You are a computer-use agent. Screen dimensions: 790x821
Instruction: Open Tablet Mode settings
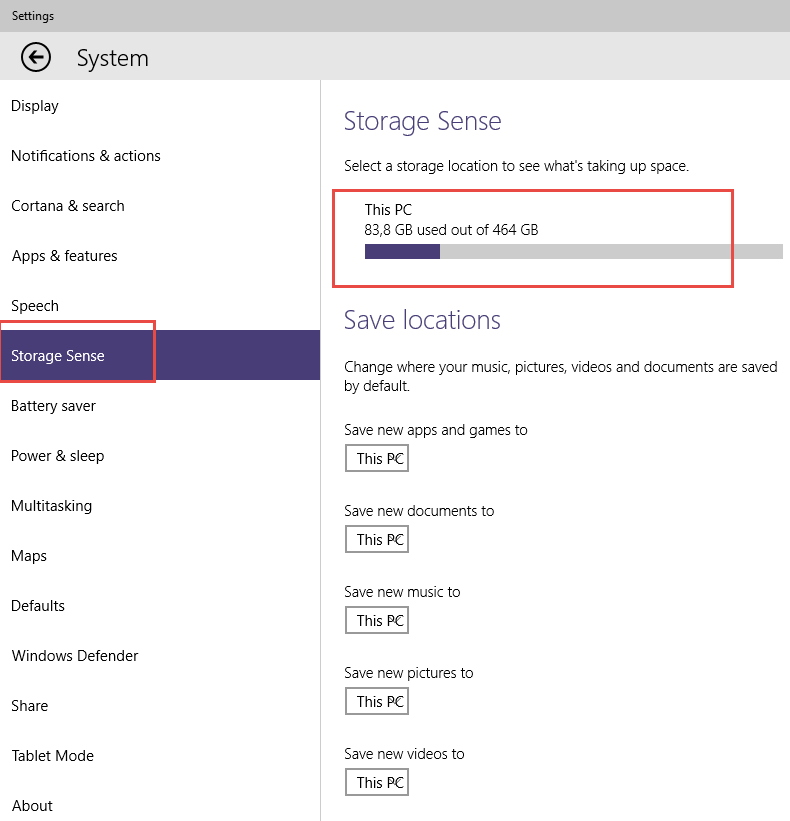tap(53, 756)
